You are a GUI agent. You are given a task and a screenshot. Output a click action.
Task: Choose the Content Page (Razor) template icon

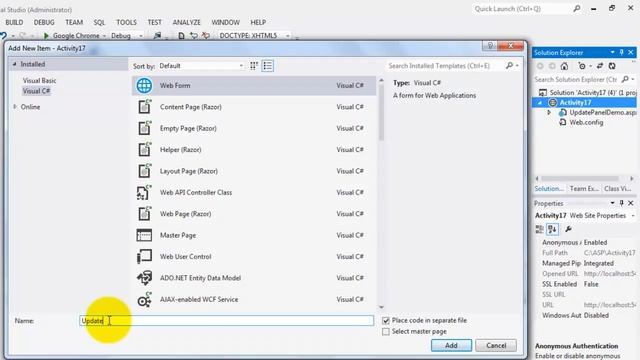click(x=144, y=107)
